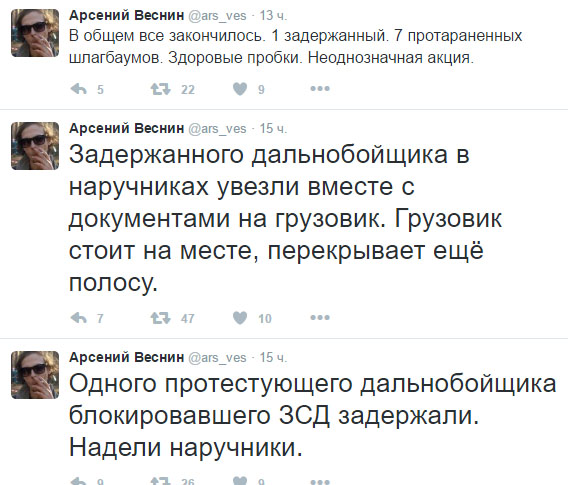Like the tweet with 10 likes

[x=240, y=318]
